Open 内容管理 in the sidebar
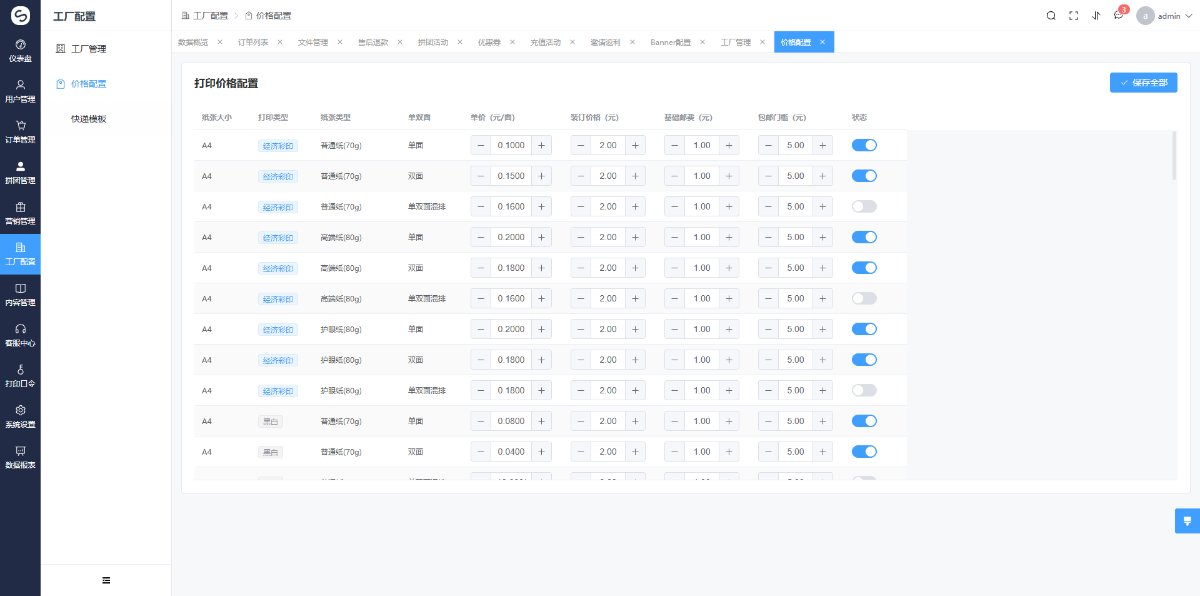 coord(20,294)
